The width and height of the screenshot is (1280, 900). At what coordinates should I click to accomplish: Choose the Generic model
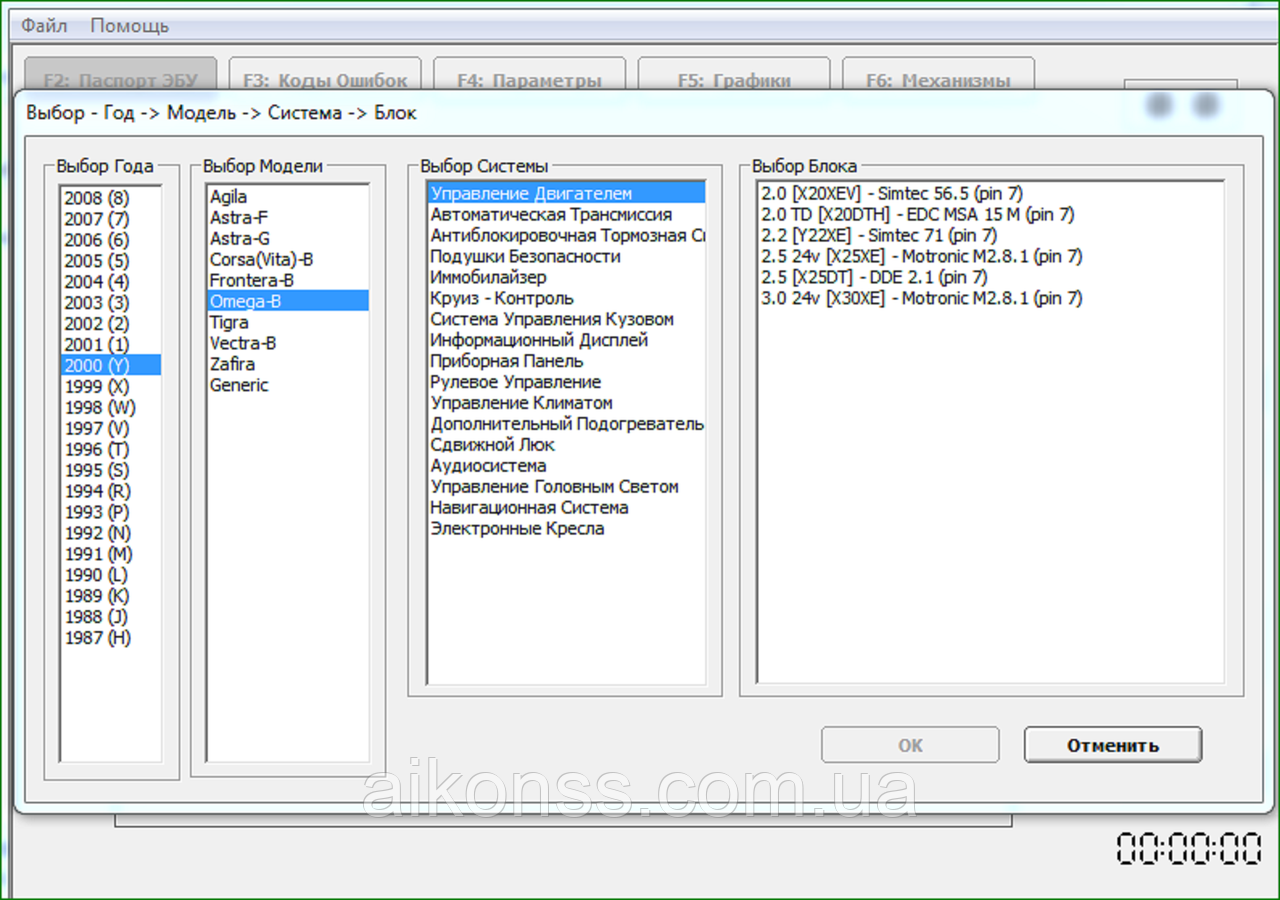click(x=288, y=385)
